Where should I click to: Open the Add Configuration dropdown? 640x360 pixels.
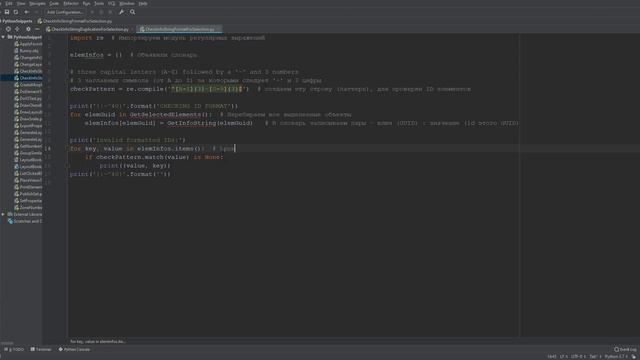coord(64,12)
